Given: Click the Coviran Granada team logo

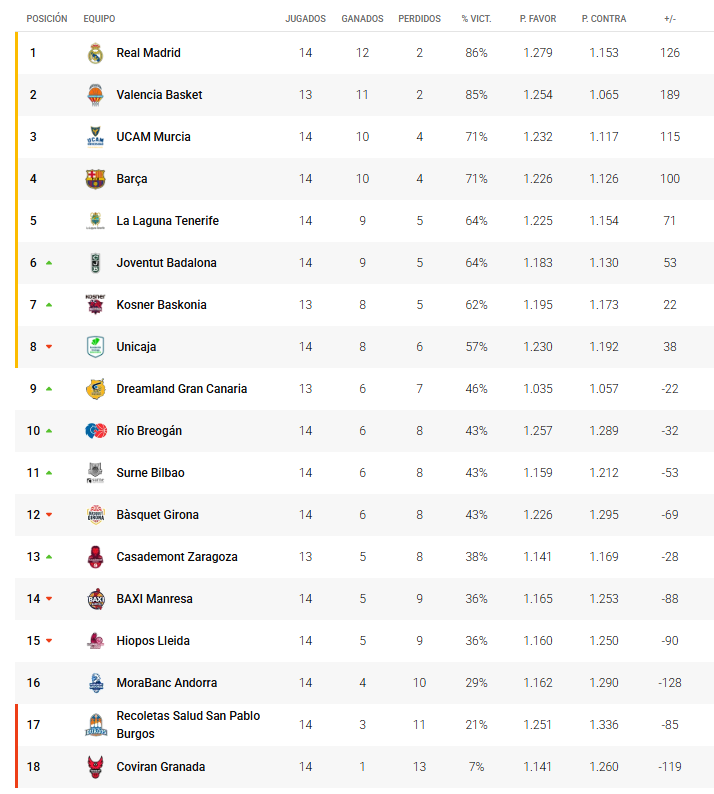Looking at the screenshot, I should point(95,767).
